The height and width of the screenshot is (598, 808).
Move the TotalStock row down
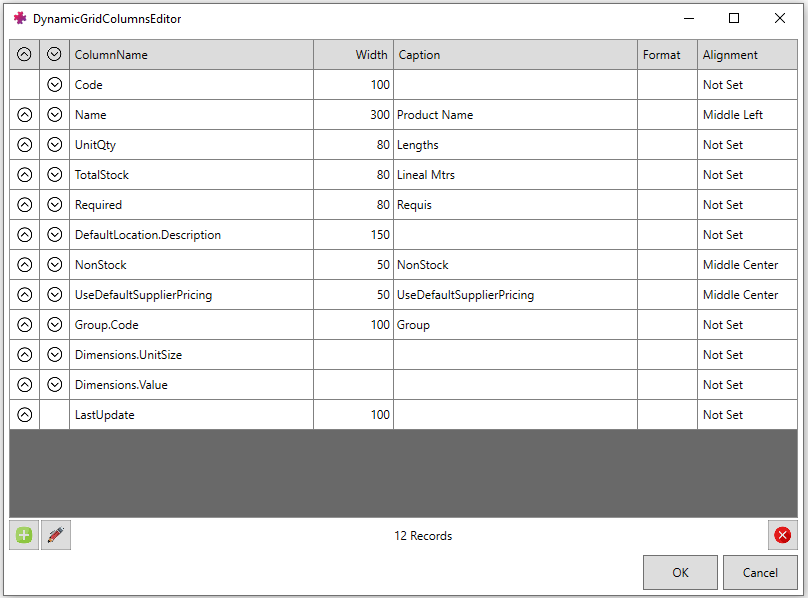pos(55,175)
